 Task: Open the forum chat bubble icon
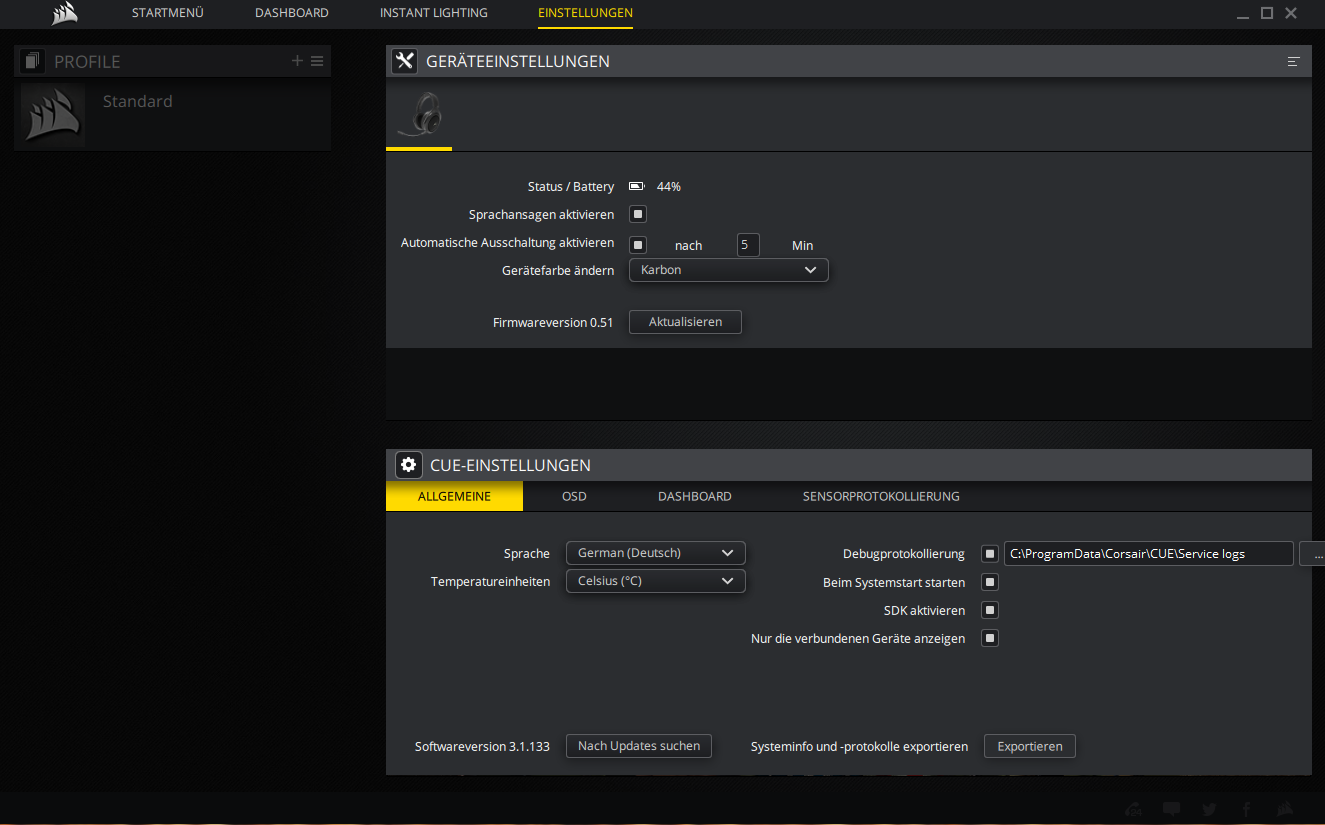(x=1171, y=809)
